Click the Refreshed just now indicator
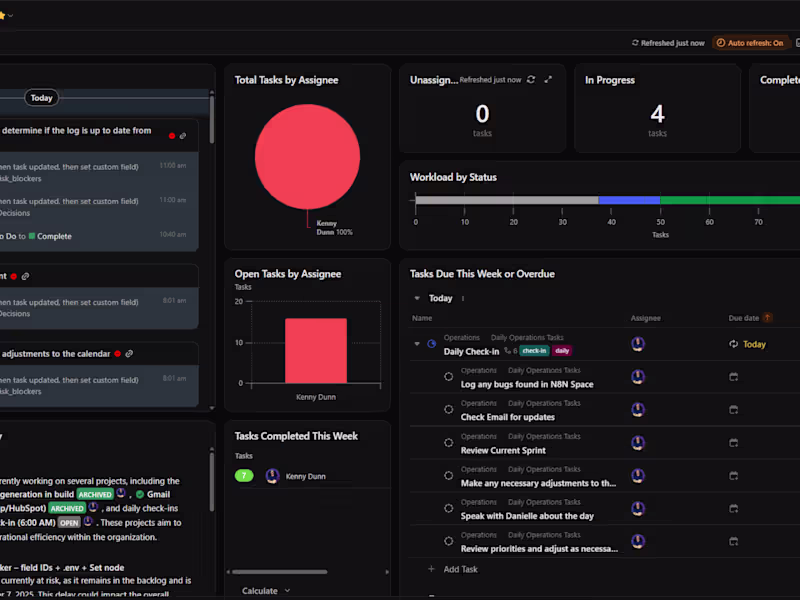Viewport: 800px width, 600px height. coord(668,43)
